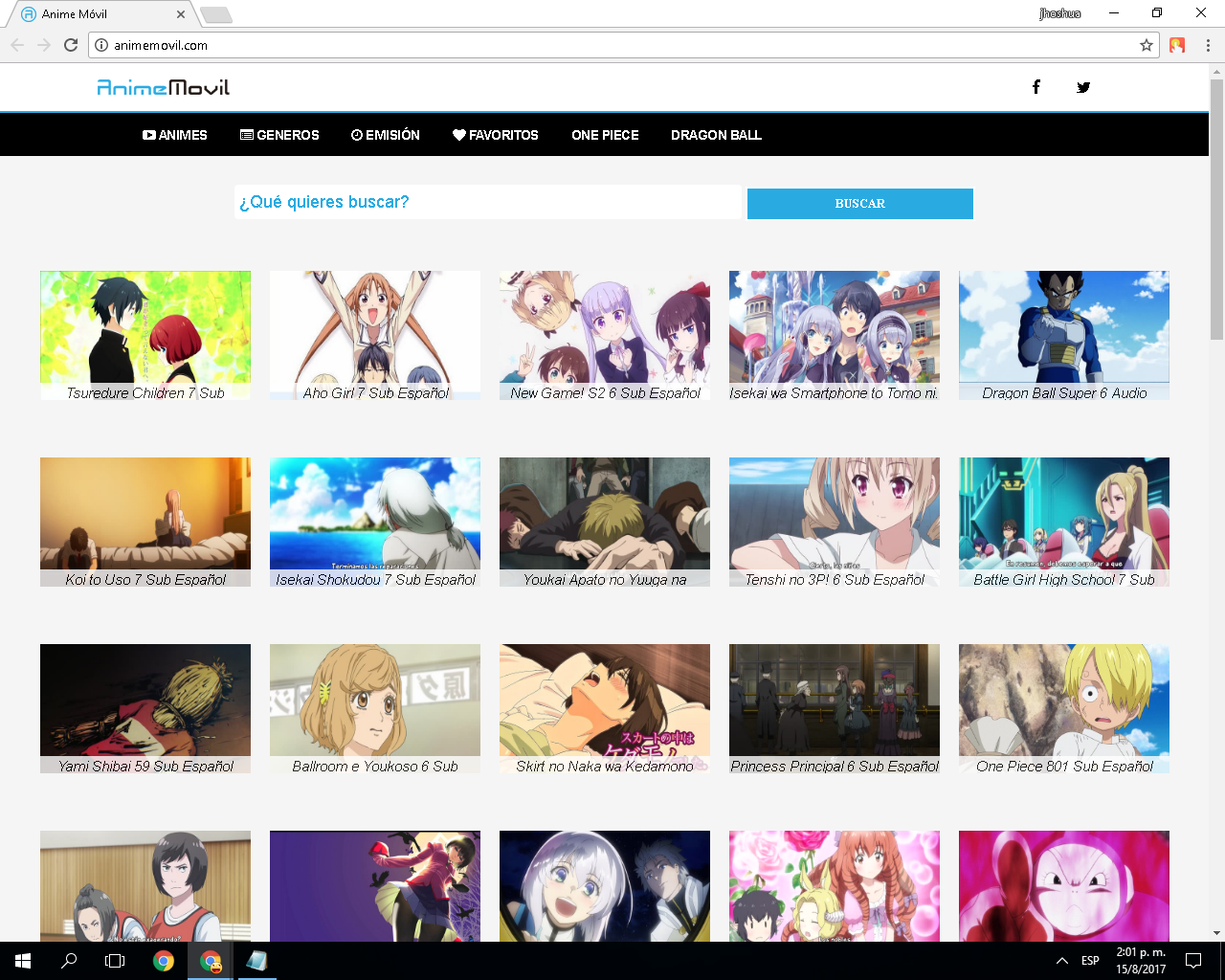Open Koi to Uso 7 Sub Español
This screenshot has height=980, width=1225.
point(145,522)
